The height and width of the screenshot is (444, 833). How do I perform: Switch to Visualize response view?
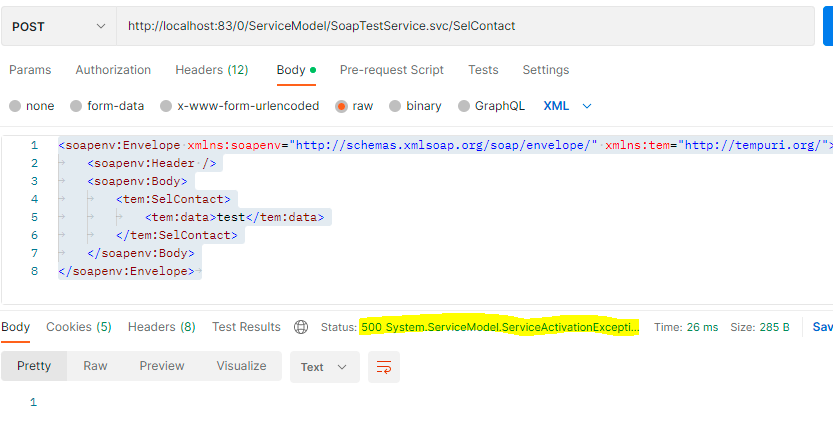tap(241, 366)
